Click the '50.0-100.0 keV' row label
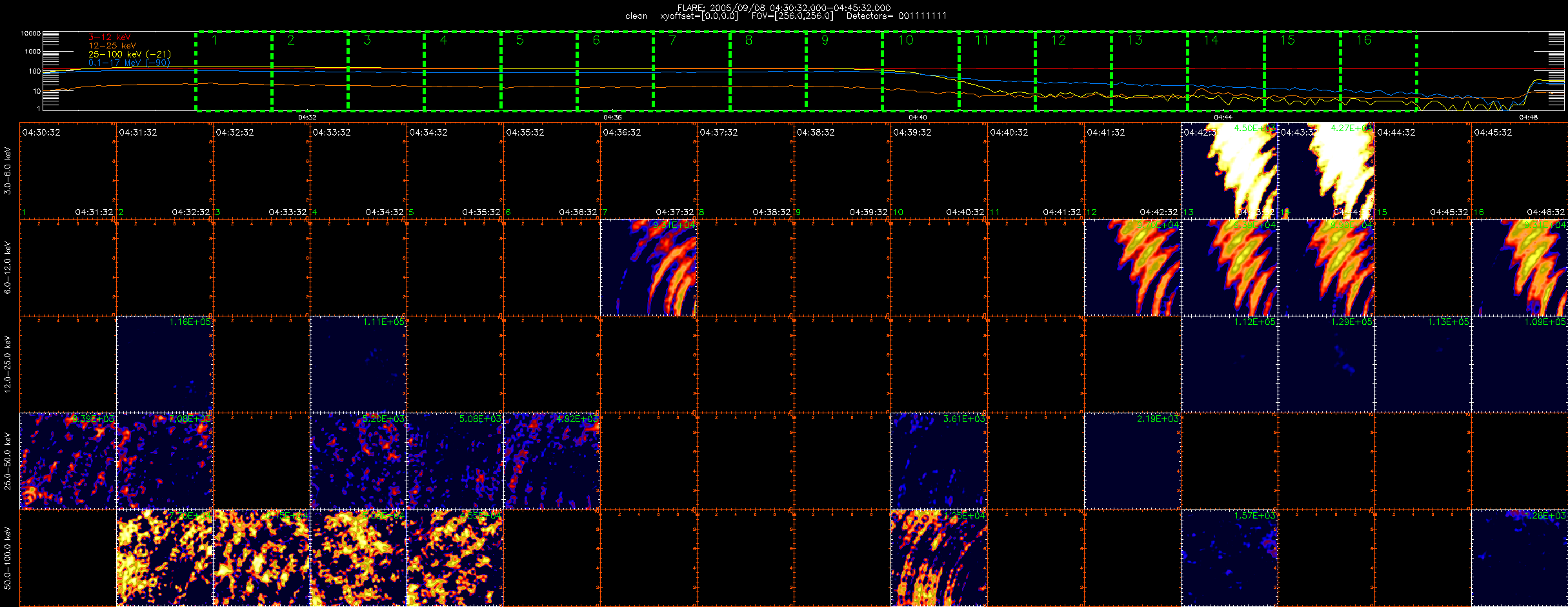The image size is (1568, 607). pos(8,558)
